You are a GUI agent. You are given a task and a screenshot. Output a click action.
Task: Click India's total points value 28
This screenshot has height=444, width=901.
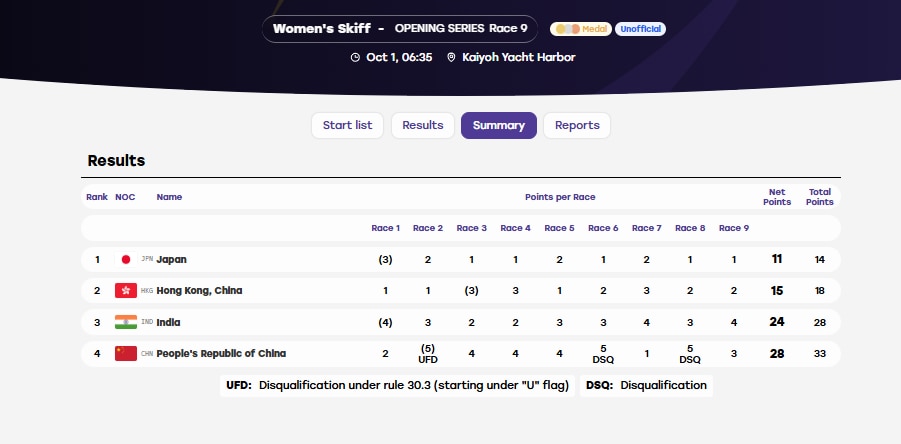point(820,322)
